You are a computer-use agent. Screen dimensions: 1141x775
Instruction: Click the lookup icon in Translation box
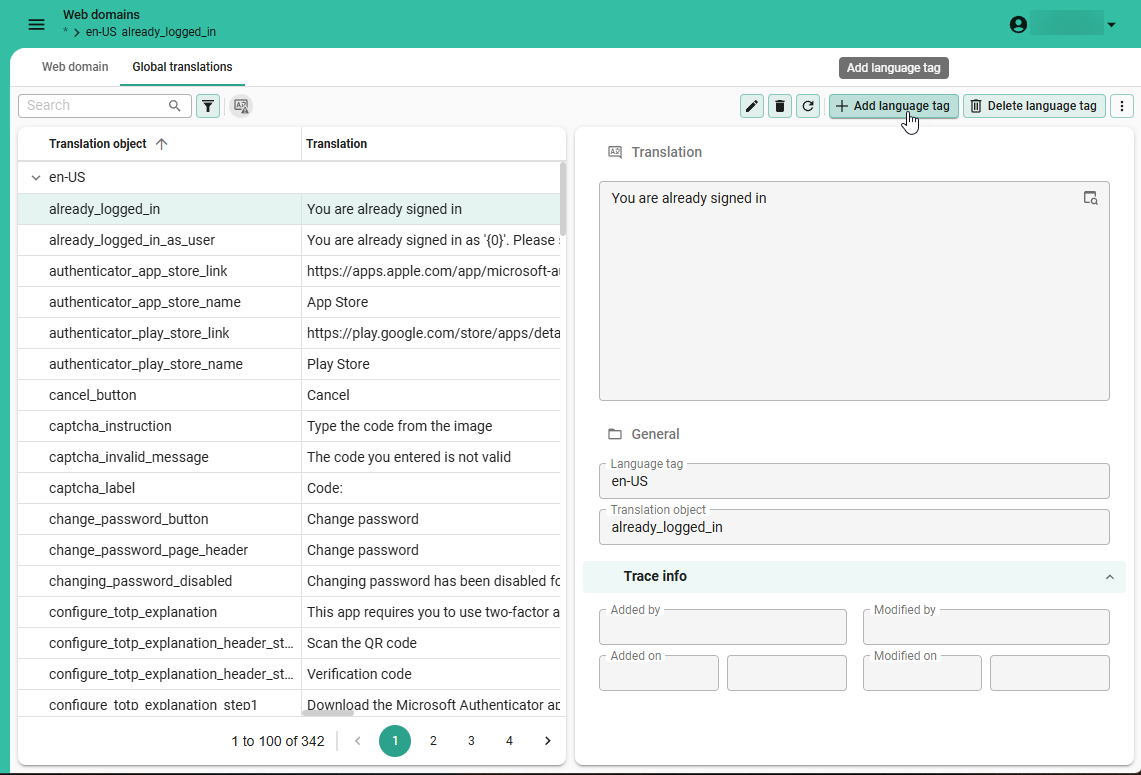point(1091,198)
